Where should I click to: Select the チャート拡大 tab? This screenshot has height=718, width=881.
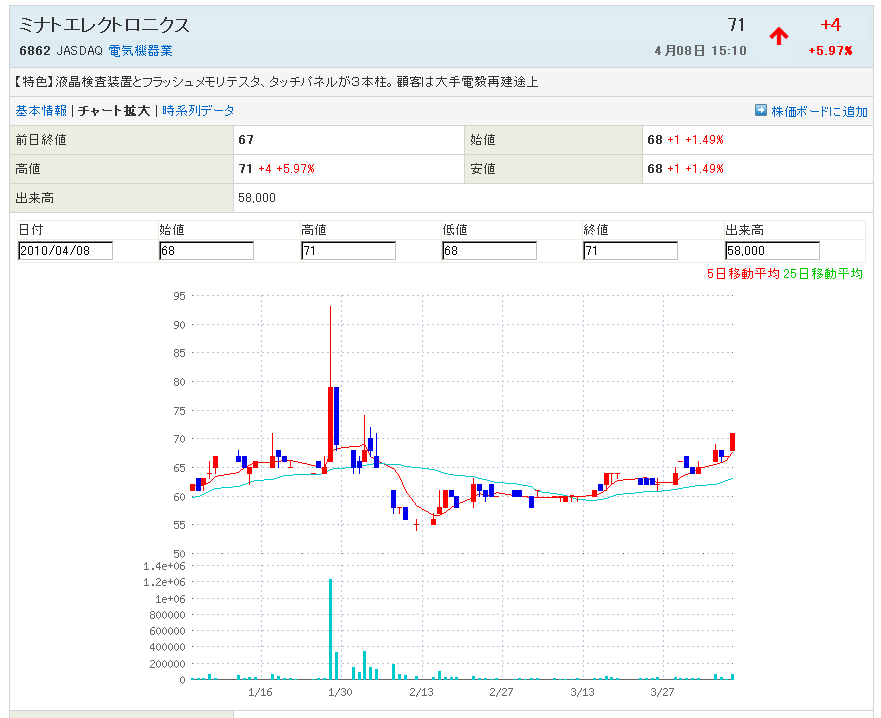114,111
